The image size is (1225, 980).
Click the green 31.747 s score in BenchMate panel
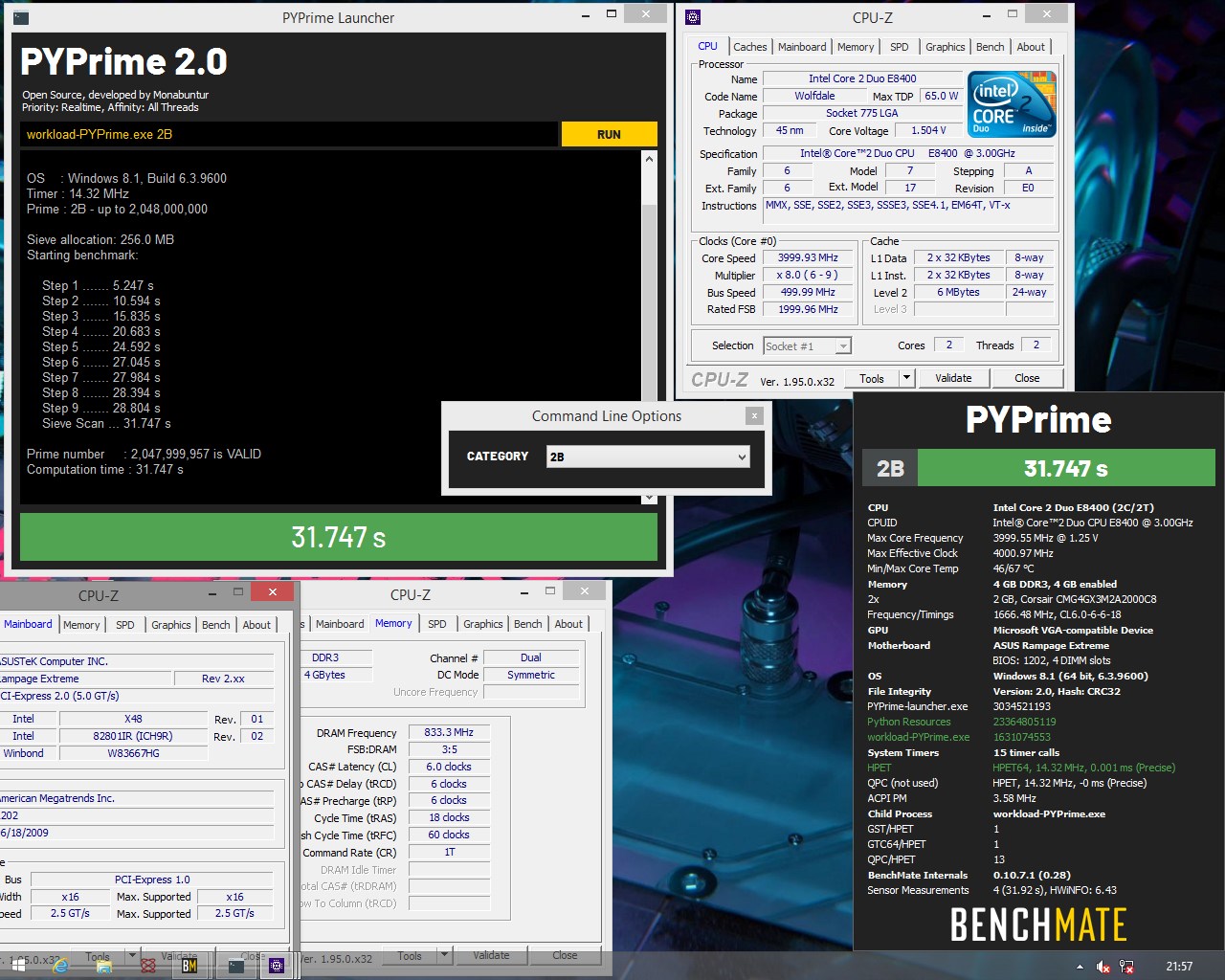pyautogui.click(x=1066, y=468)
